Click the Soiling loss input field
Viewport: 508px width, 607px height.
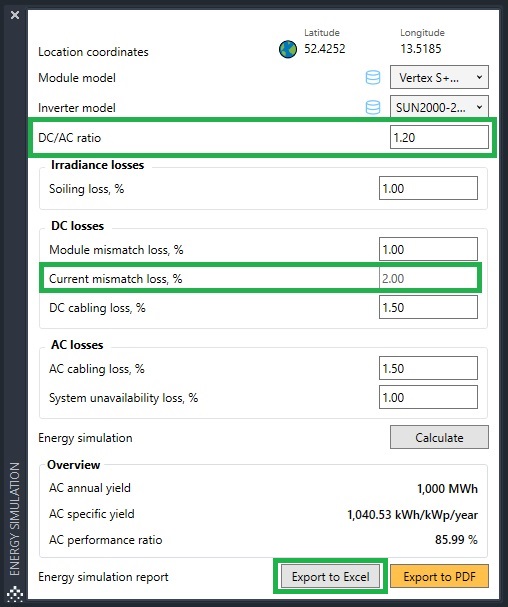[428, 188]
